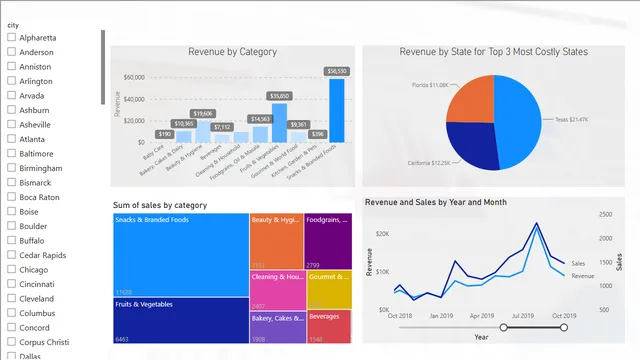Click the red Beverages treemap tile
The height and width of the screenshot is (360, 640).
point(329,326)
